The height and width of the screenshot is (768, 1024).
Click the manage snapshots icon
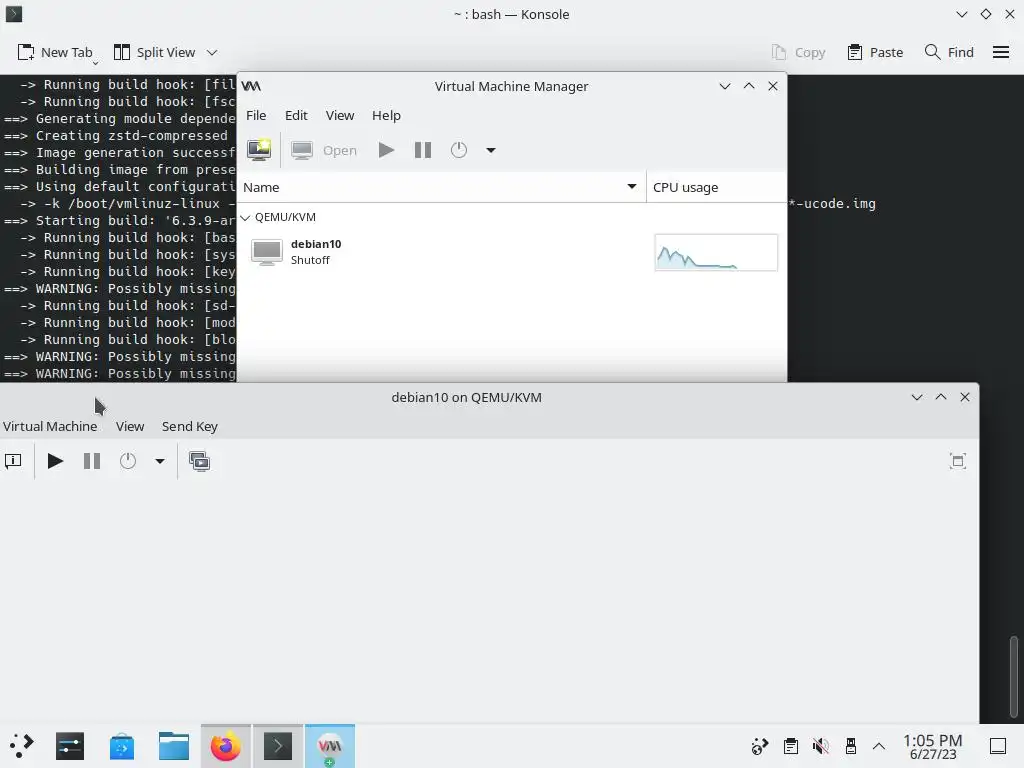click(x=199, y=461)
